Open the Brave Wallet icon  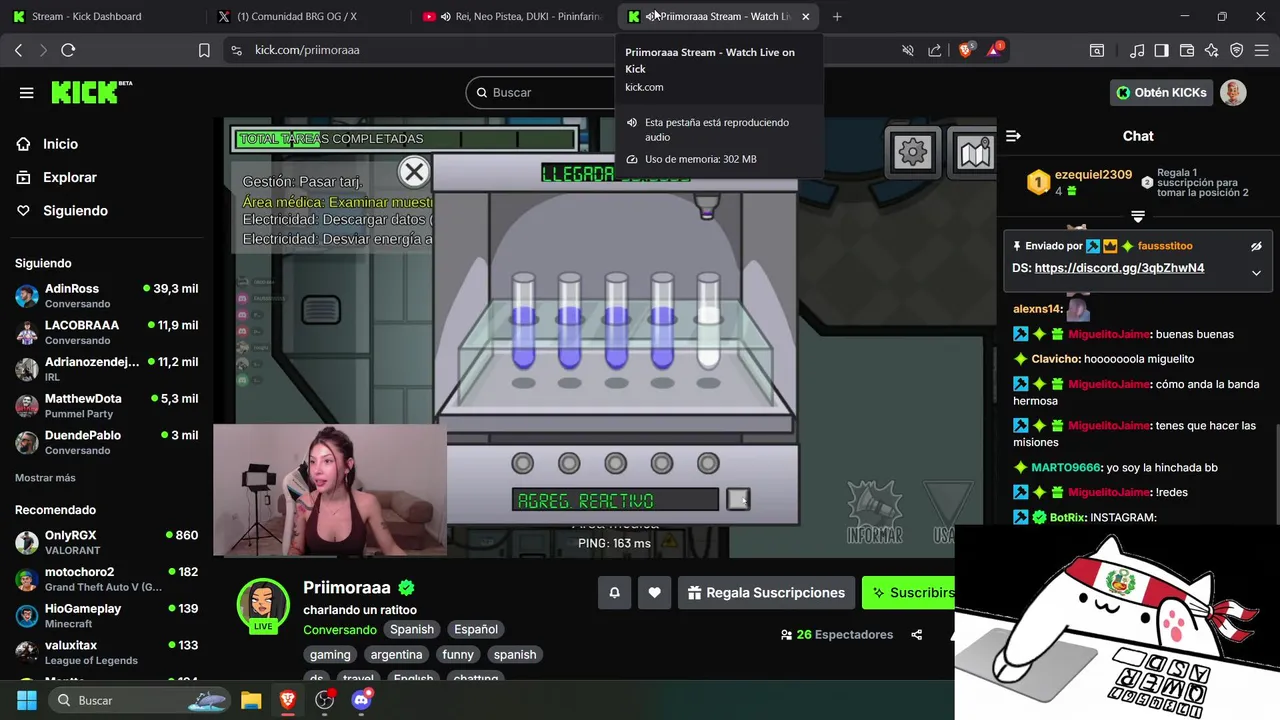(1187, 50)
